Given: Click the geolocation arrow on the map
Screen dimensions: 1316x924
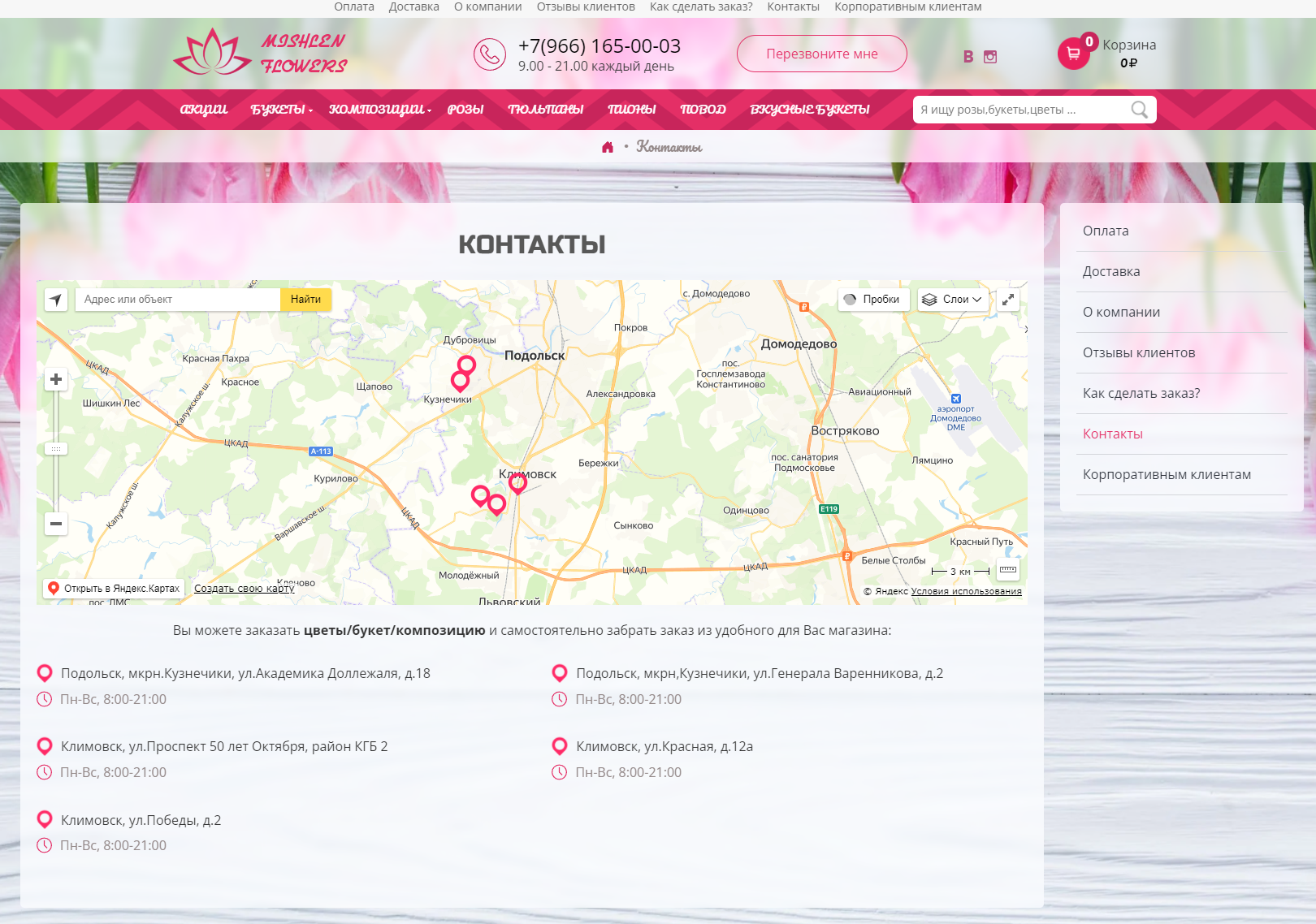Looking at the screenshot, I should point(54,300).
